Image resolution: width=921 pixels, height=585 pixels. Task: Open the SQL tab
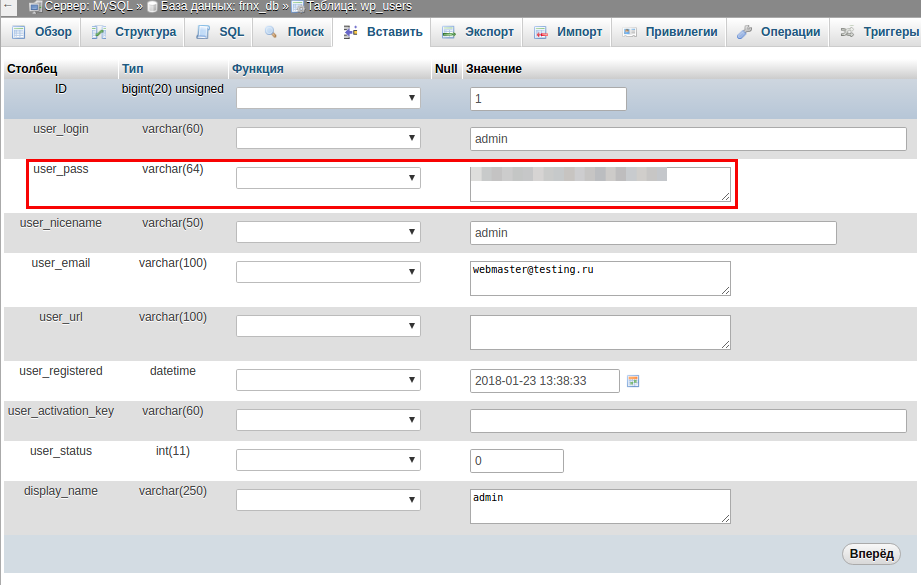point(219,32)
